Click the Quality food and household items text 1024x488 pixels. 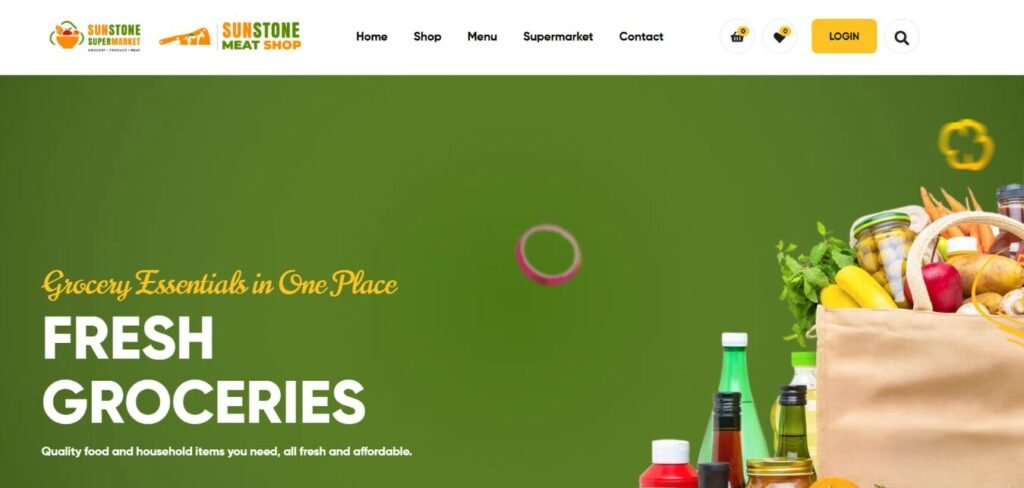click(227, 451)
